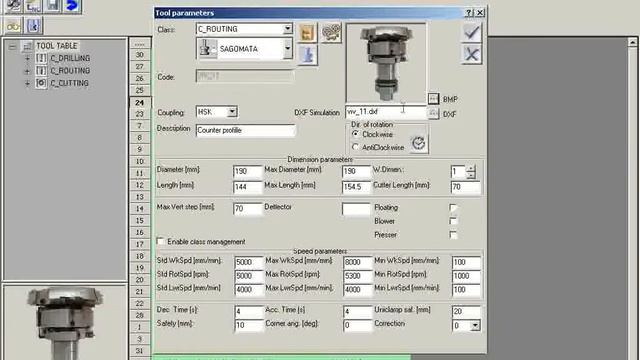
Task: Click the tool preview image in the dialog
Action: tap(386, 62)
